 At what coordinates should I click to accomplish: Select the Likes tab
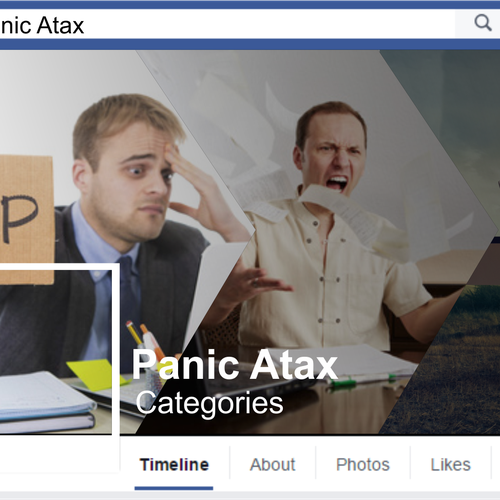pyautogui.click(x=450, y=464)
